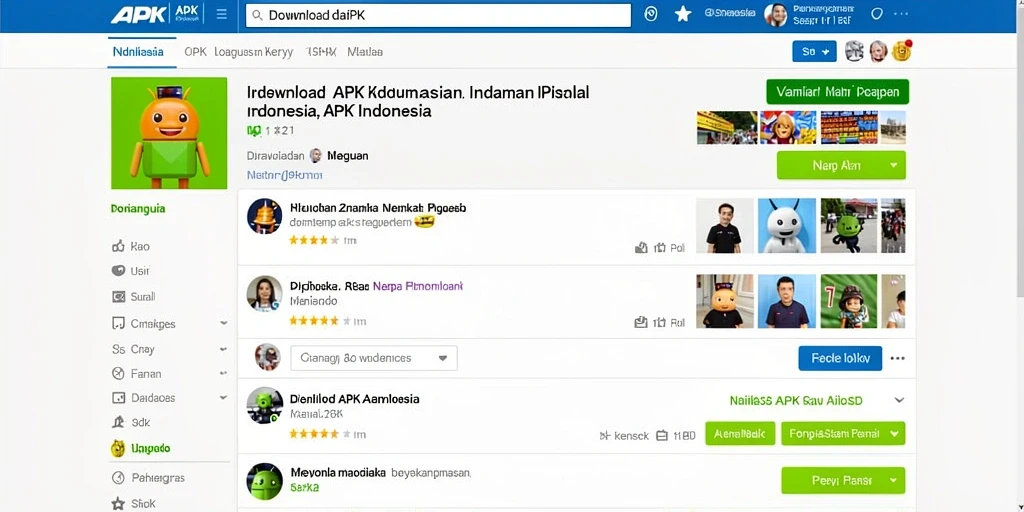Select 'Surall' in the sidebar
1024x512 pixels.
[x=134, y=296]
